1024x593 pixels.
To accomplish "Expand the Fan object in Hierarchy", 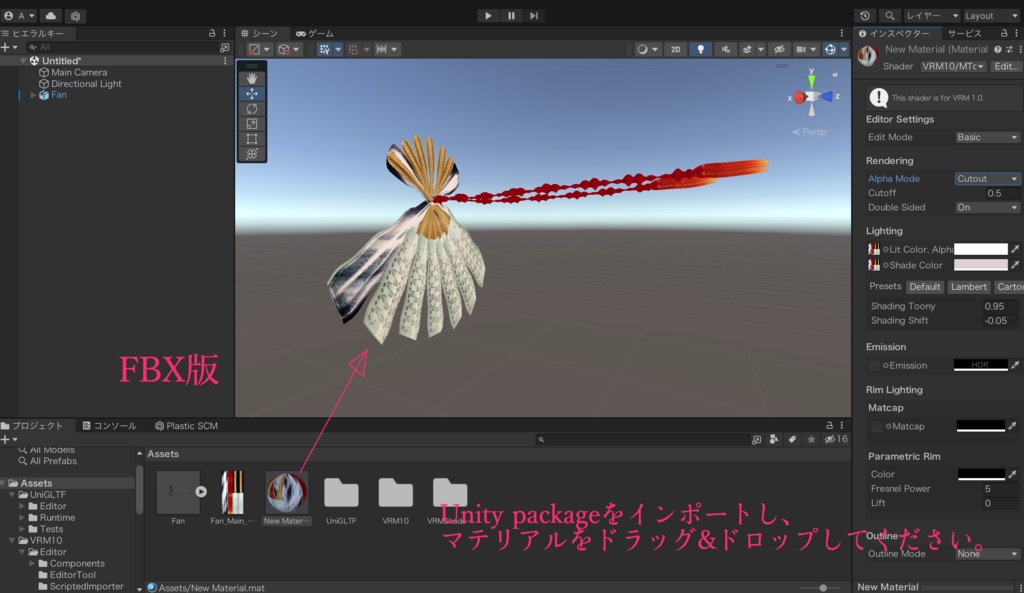I will click(33, 95).
